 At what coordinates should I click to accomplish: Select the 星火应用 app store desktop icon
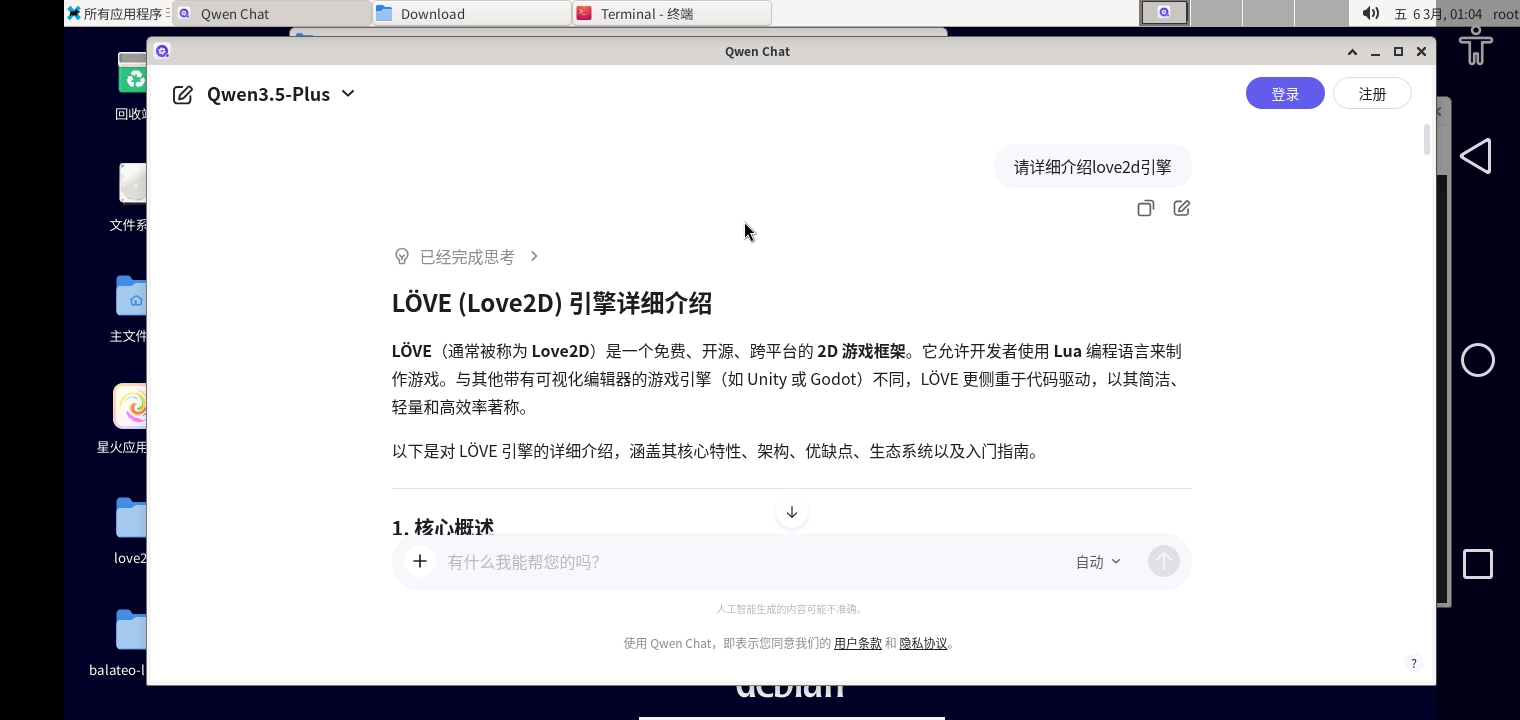click(x=124, y=419)
